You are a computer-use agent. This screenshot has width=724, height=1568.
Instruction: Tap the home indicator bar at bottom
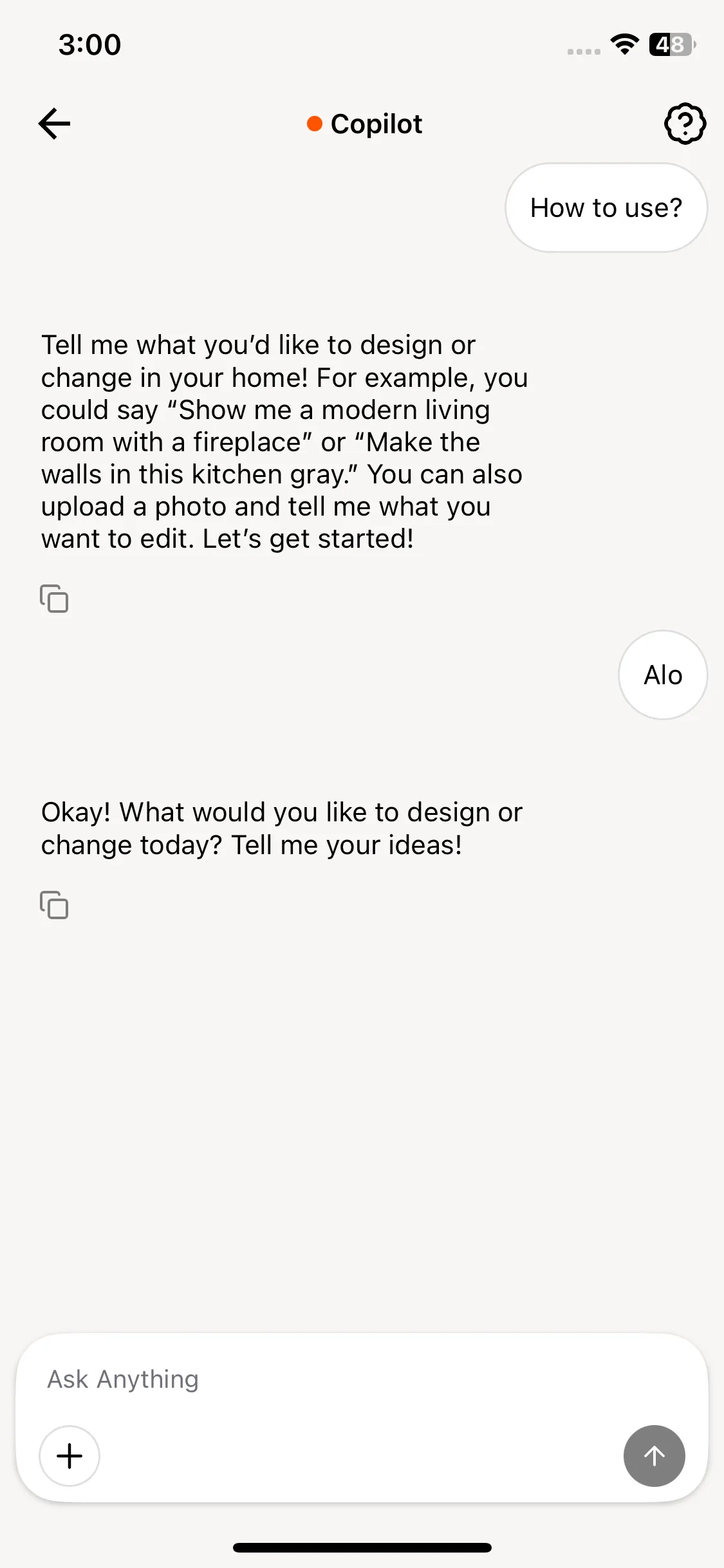[x=362, y=1547]
